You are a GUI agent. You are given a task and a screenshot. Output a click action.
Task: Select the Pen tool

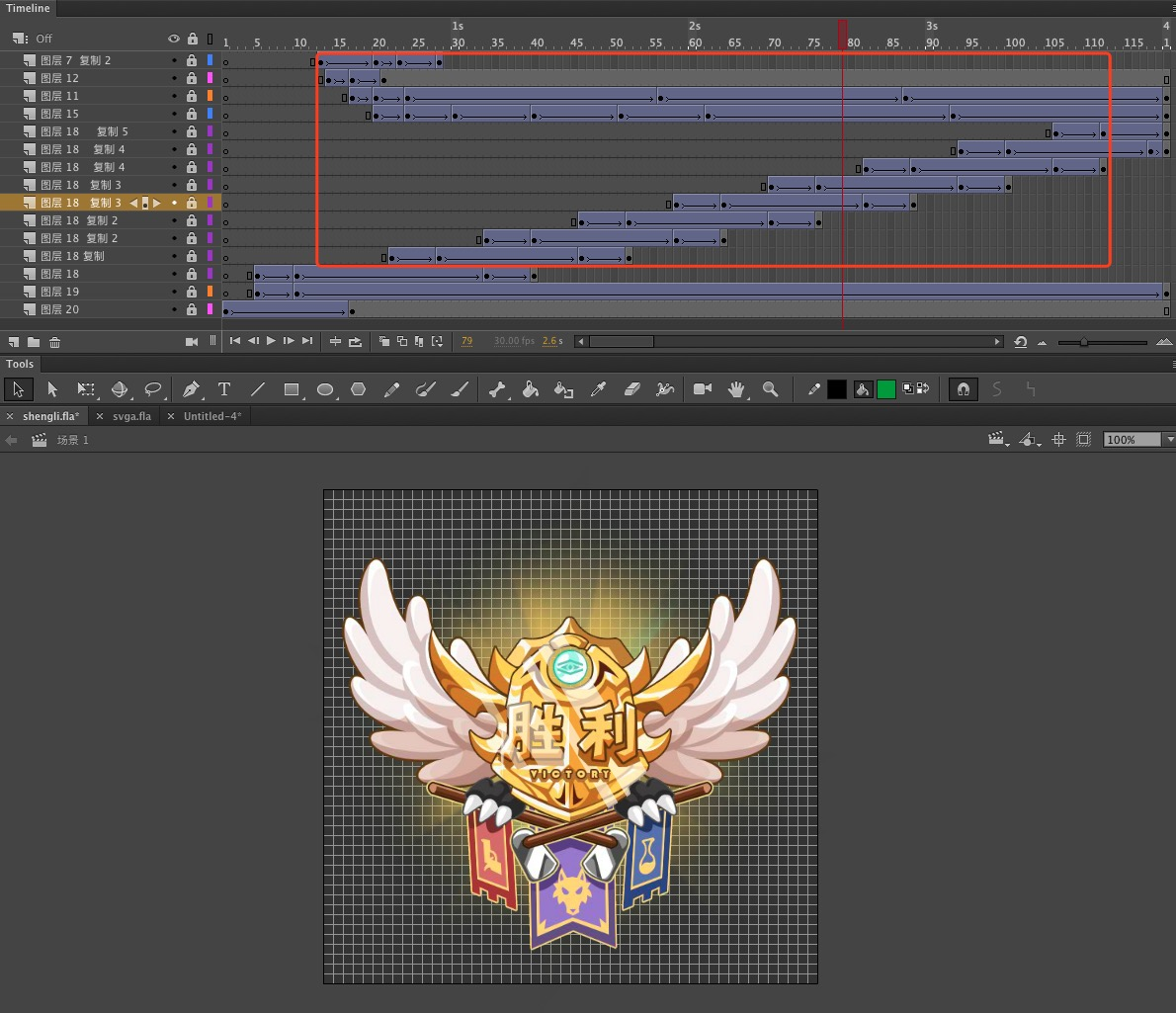click(192, 389)
